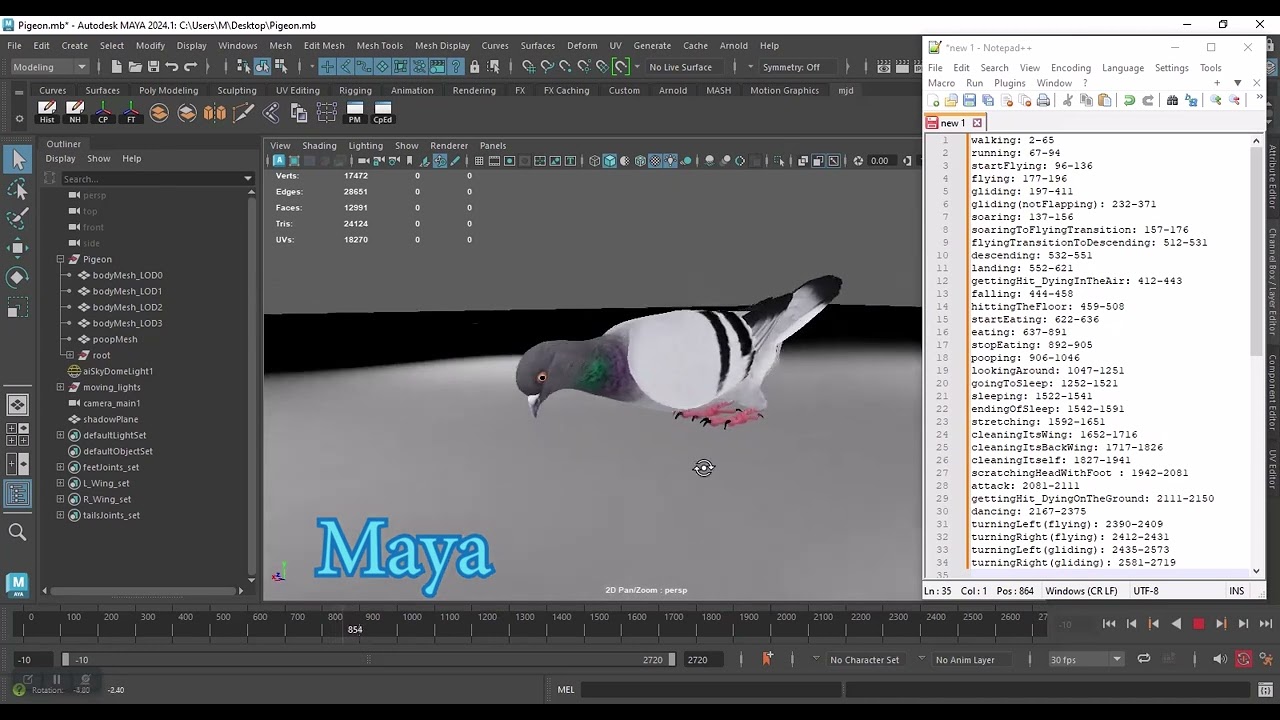Create a new scene in Maya toolbar
This screenshot has height=720, width=1280.
(x=117, y=67)
